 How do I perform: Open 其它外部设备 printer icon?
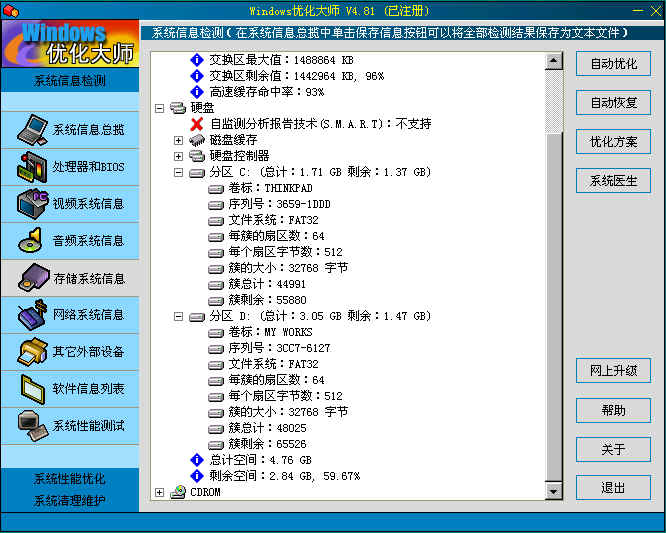pyautogui.click(x=32, y=352)
